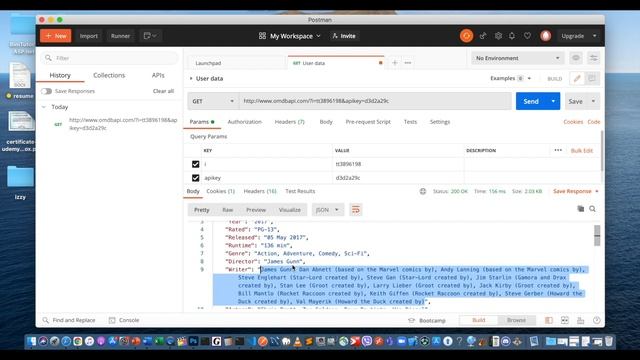This screenshot has height=360, width=640.
Task: Open keyboard shortcuts icon in bottom bar
Action: [580, 320]
